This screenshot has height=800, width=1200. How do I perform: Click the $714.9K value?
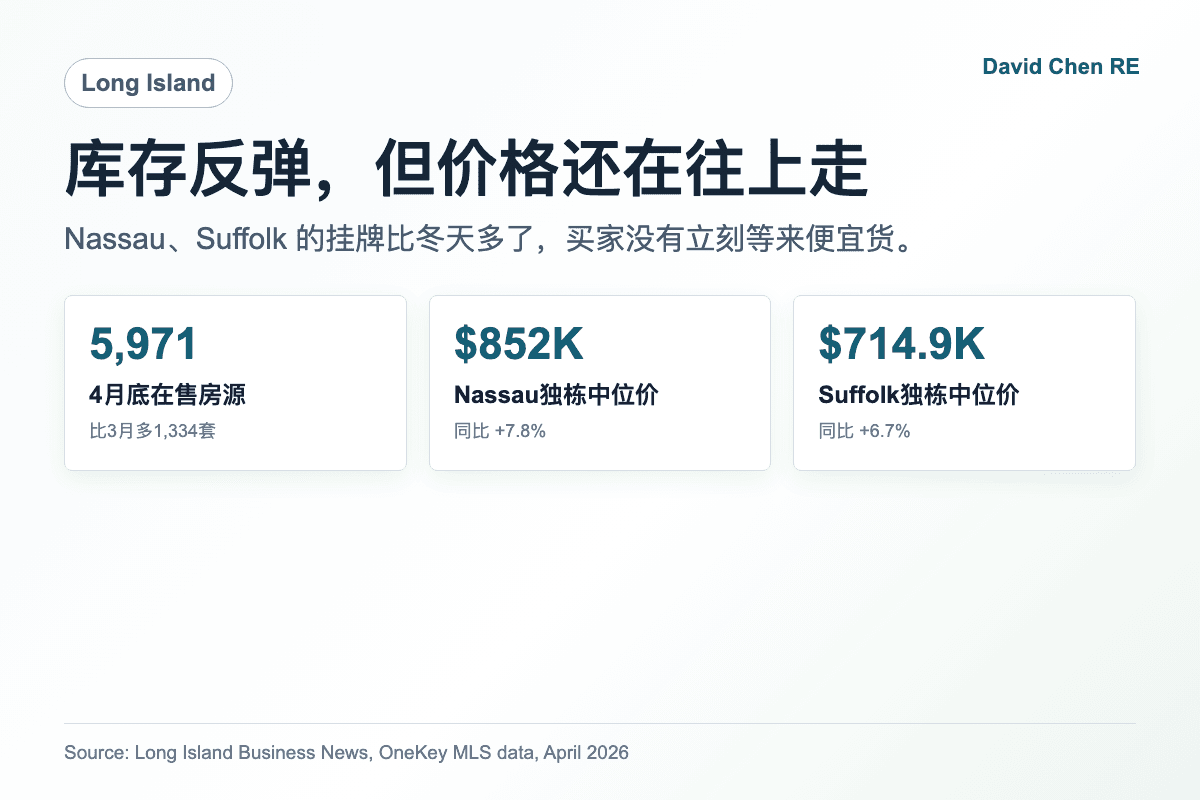902,344
